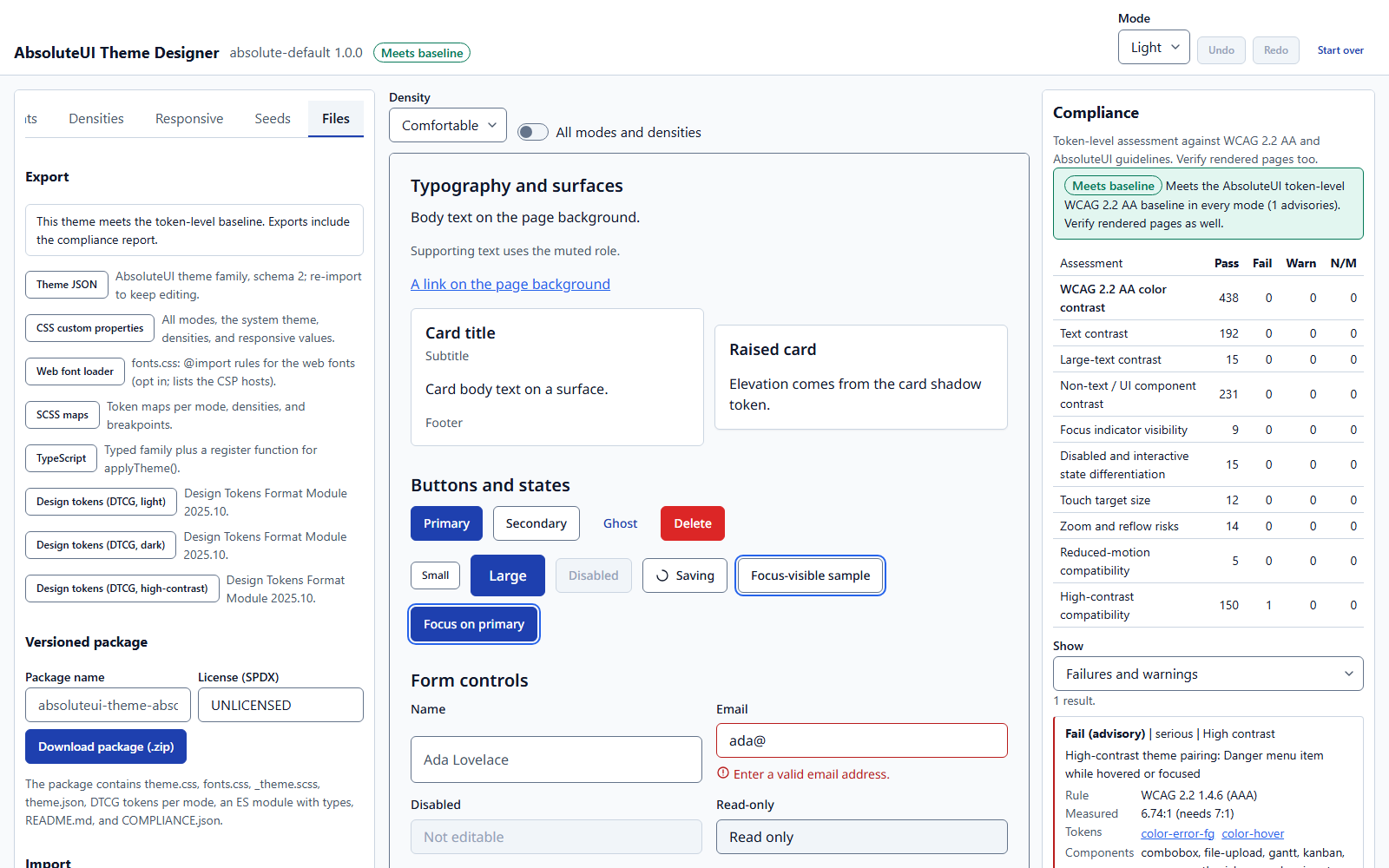
Task: Click the error icon beside the email validation message
Action: click(x=723, y=773)
